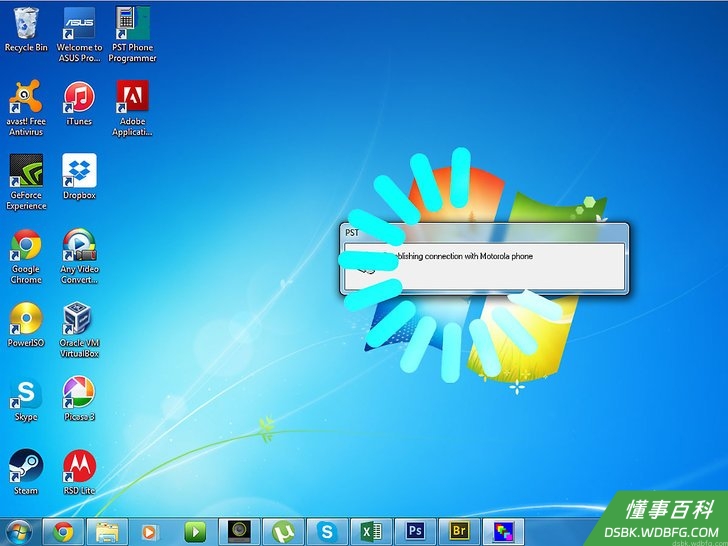Open the Windows Start menu orb
Viewport: 728px width, 546px height.
pyautogui.click(x=20, y=532)
